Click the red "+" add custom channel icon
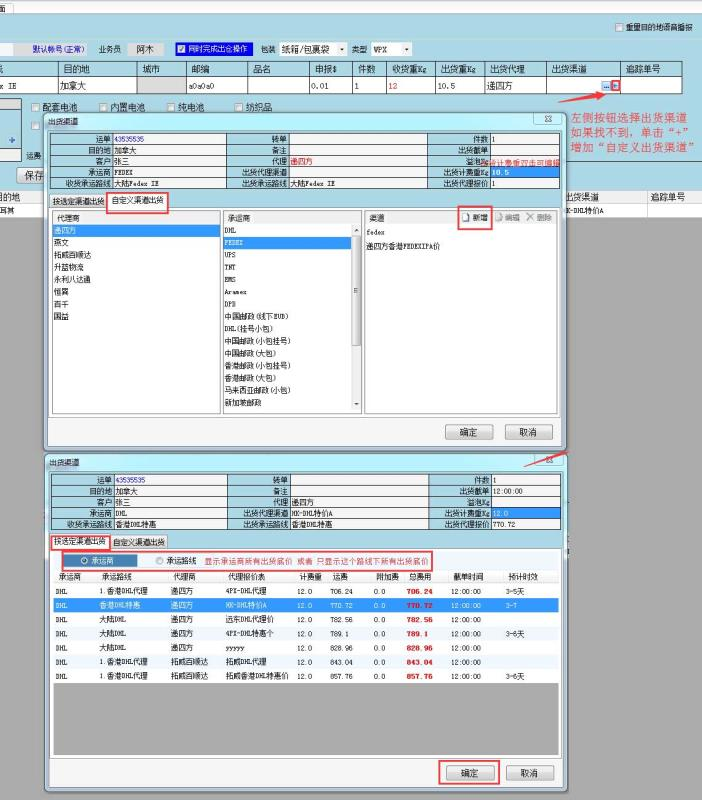 pyautogui.click(x=615, y=86)
